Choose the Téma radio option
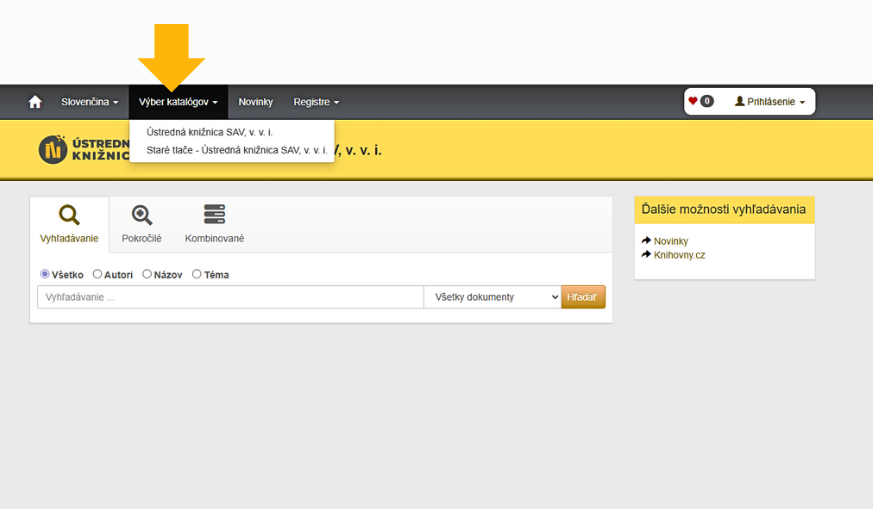Image resolution: width=873 pixels, height=509 pixels. pyautogui.click(x=197, y=274)
